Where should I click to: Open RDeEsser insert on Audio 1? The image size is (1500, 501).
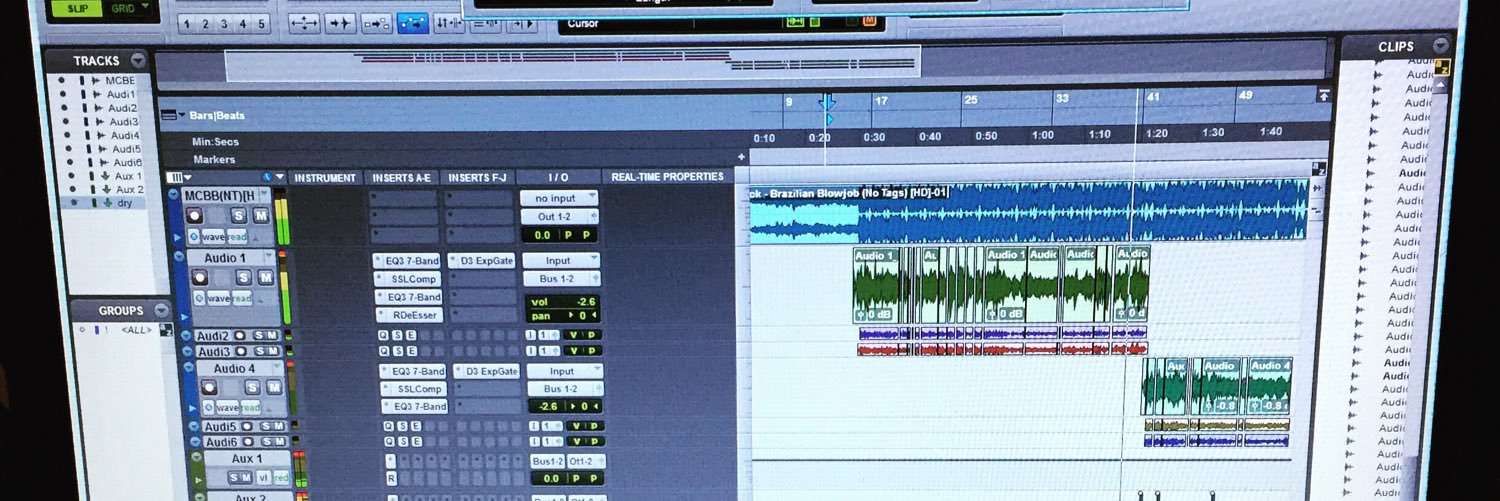tap(410, 315)
